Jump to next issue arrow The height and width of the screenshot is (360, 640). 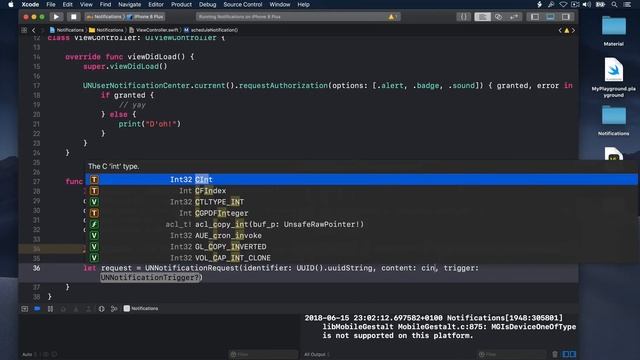(x=573, y=30)
